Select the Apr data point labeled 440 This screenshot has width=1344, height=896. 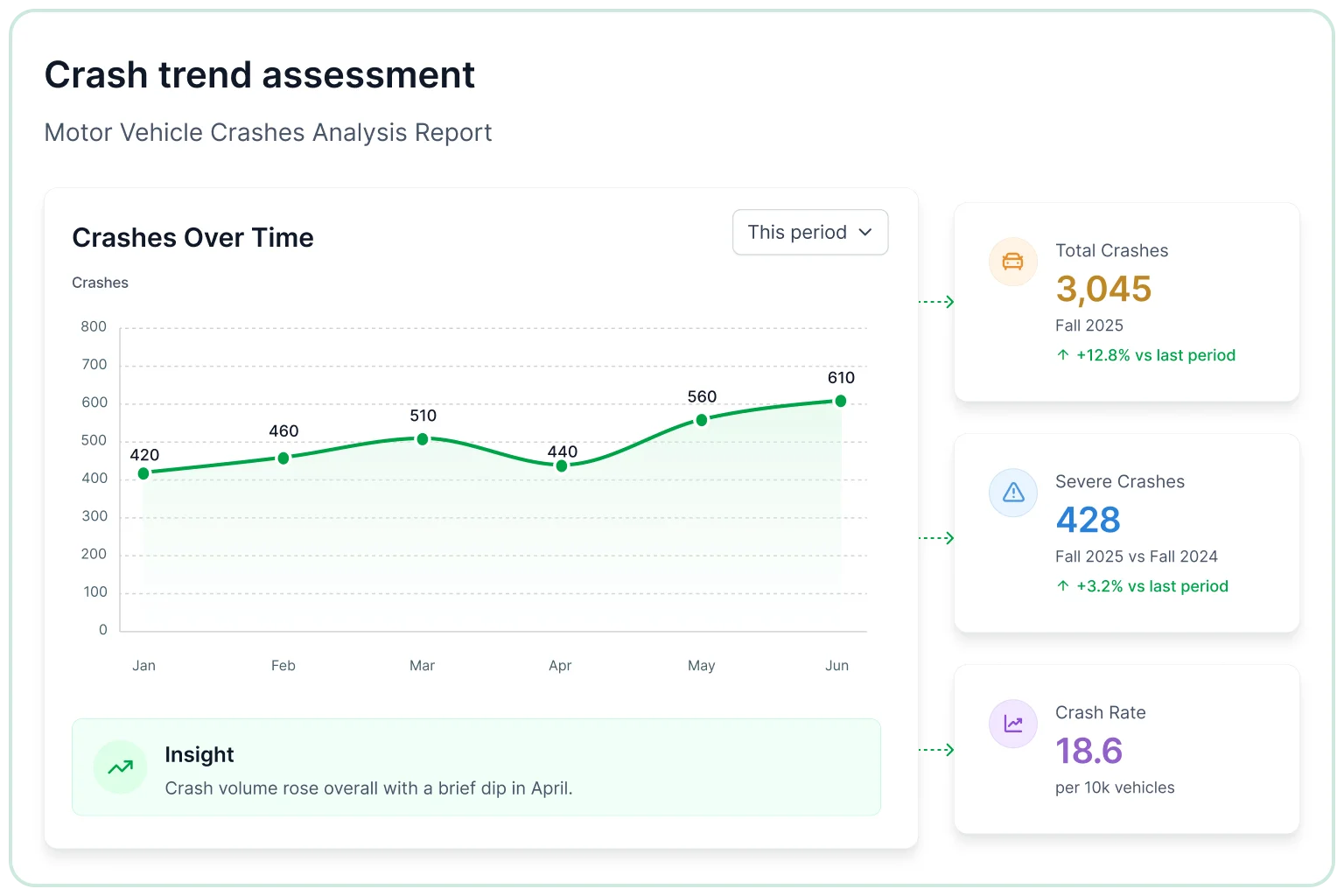tap(562, 466)
